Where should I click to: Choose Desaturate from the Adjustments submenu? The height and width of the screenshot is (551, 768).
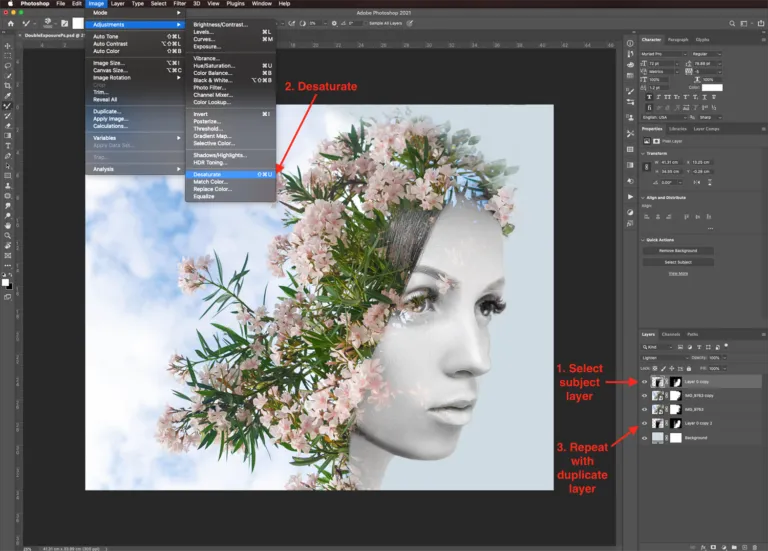(207, 173)
